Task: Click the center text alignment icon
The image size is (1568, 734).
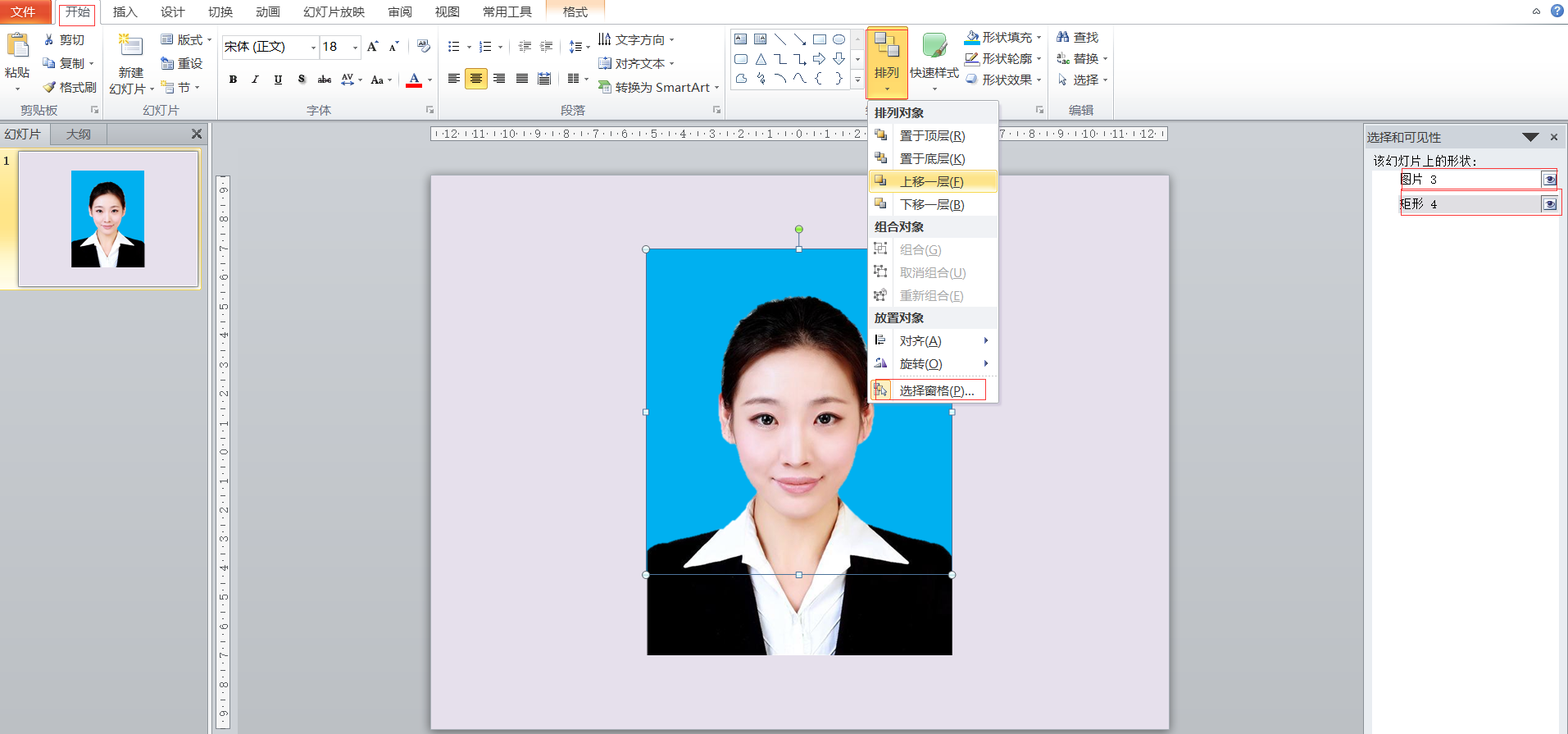Action: pyautogui.click(x=476, y=79)
